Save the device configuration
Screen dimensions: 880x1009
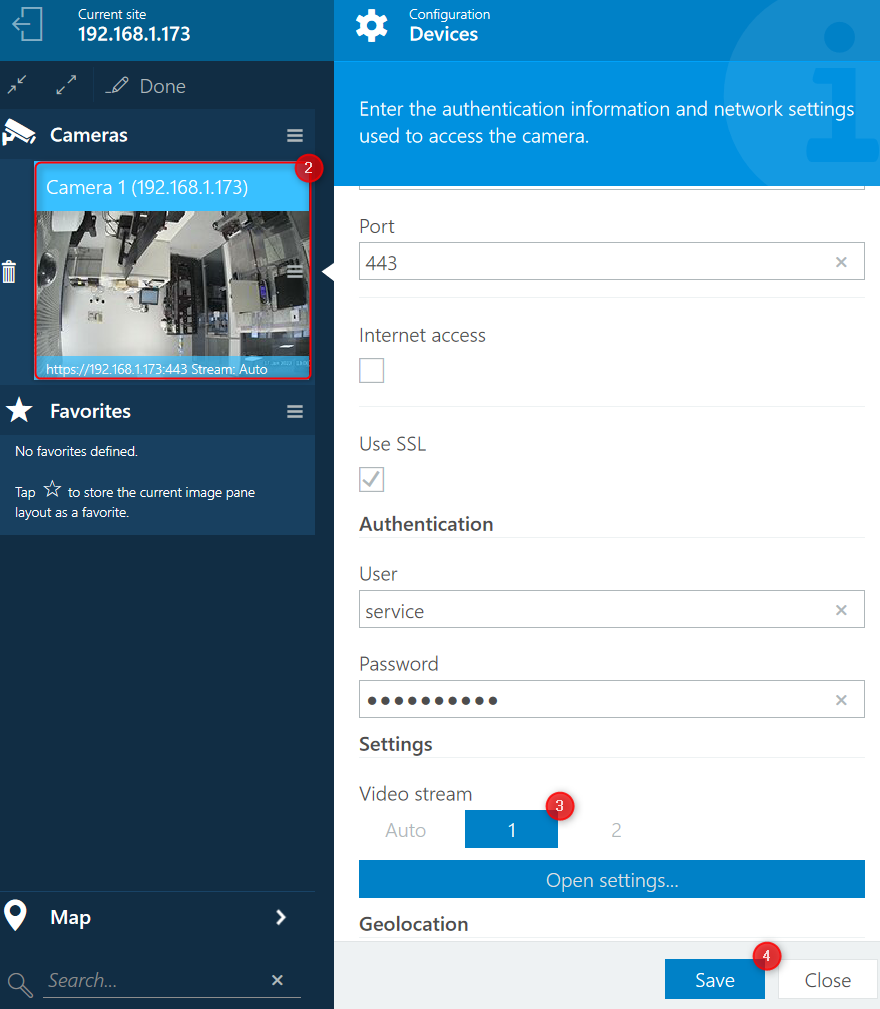715,979
